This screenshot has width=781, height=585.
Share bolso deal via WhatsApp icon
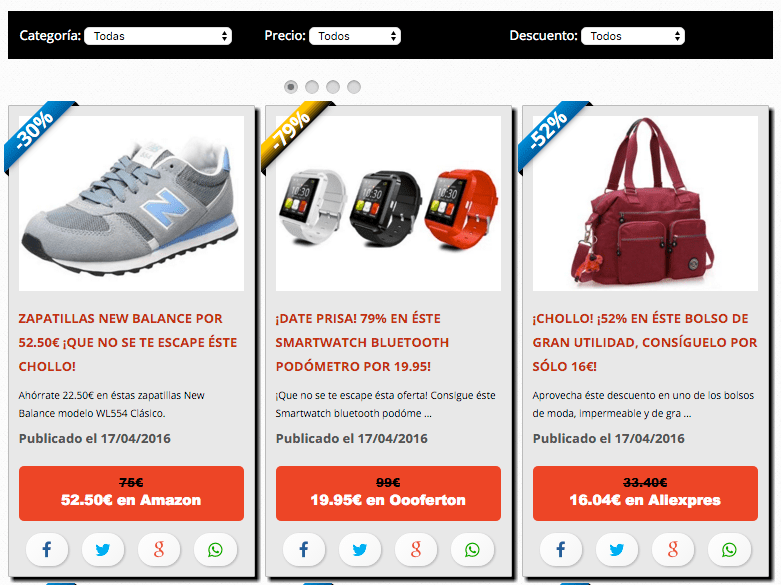pyautogui.click(x=729, y=550)
